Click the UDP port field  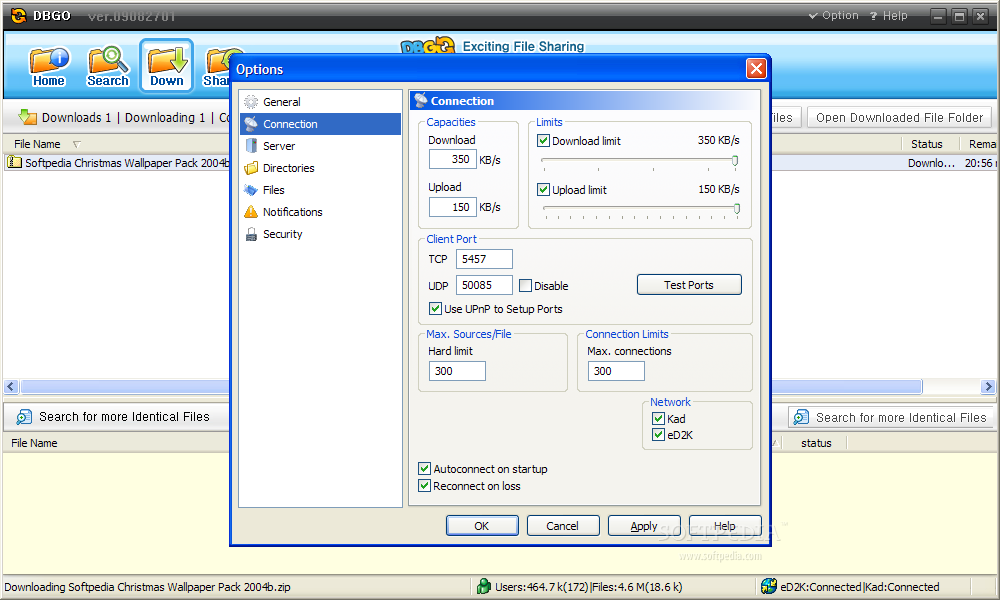484,285
